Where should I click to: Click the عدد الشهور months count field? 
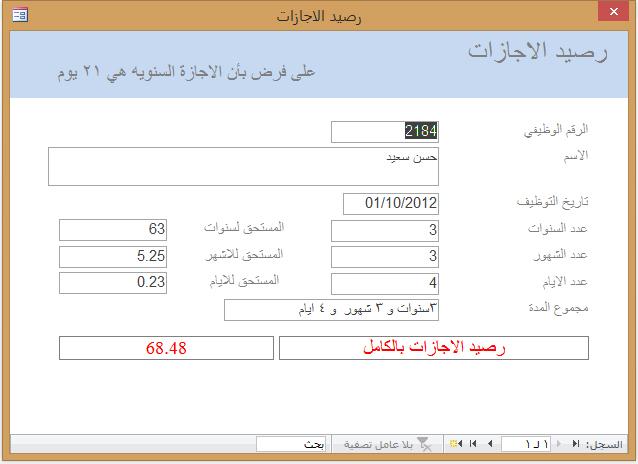(384, 257)
